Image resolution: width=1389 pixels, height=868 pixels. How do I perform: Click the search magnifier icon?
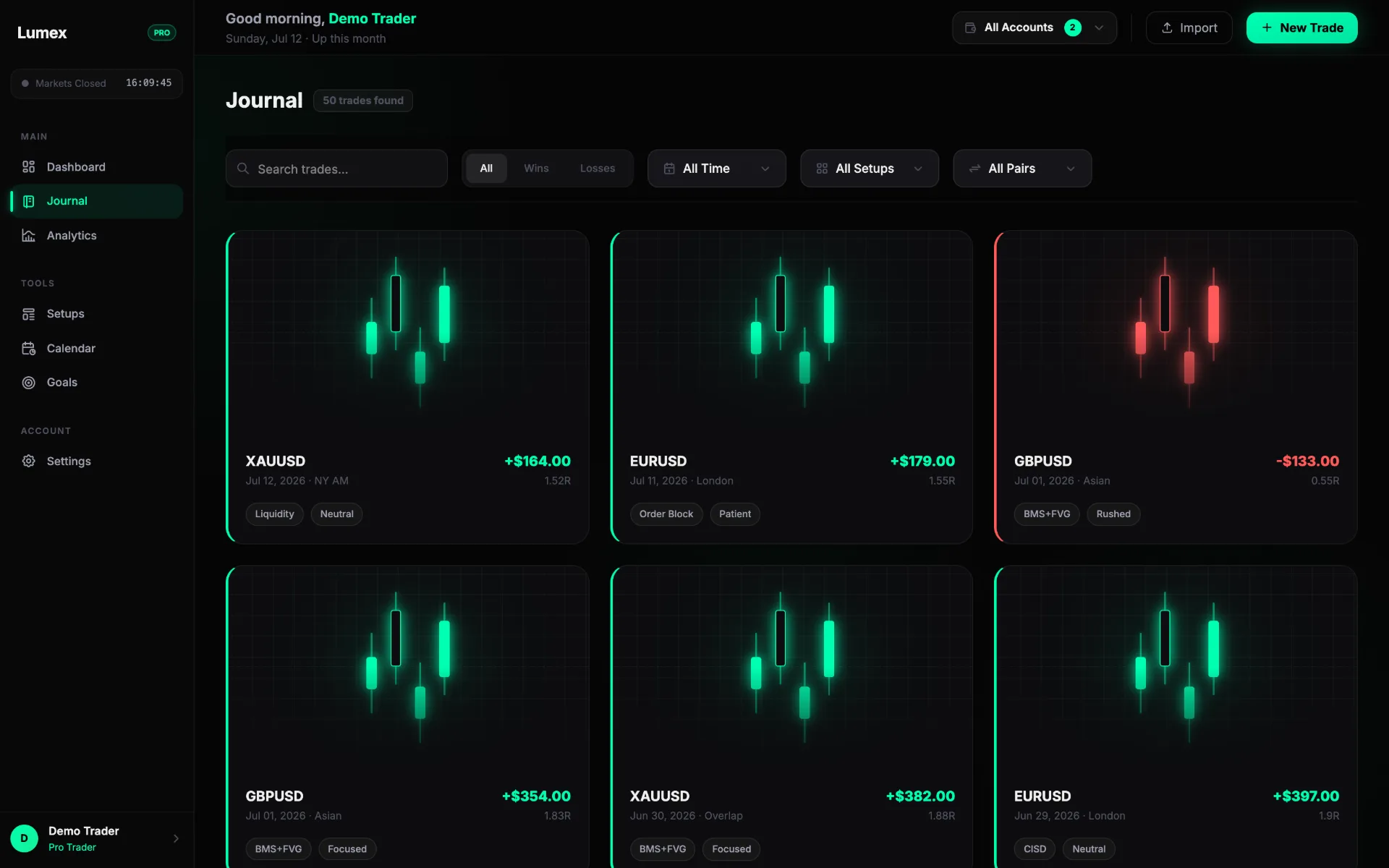coord(243,169)
